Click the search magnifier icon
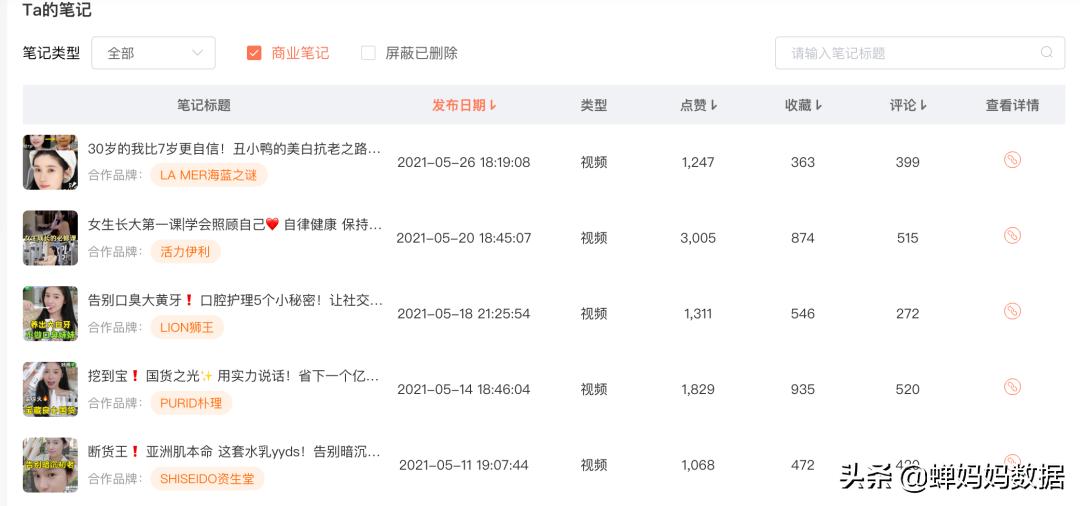1080x506 pixels. click(1046, 53)
